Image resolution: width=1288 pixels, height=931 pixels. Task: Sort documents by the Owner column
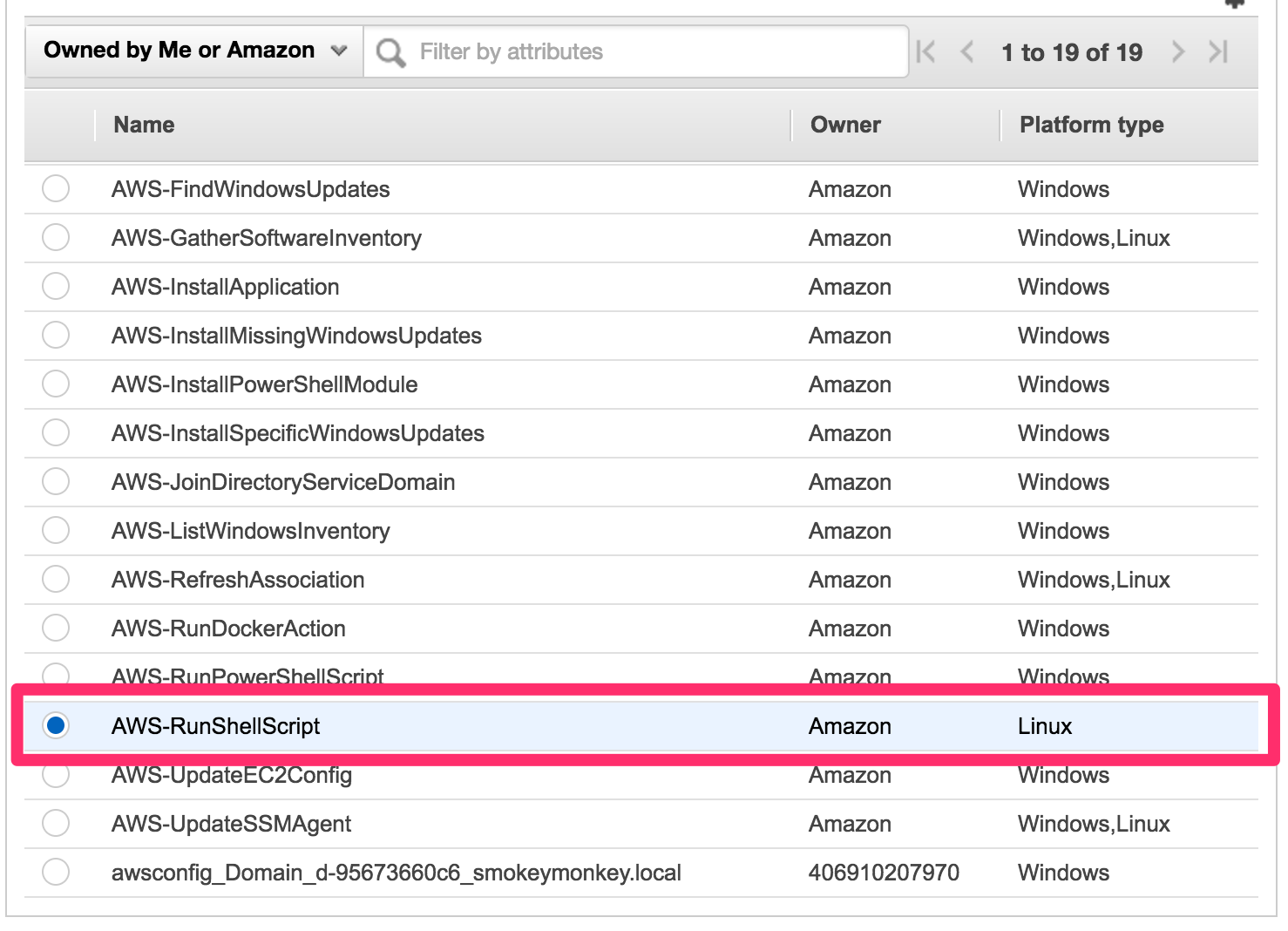coord(844,125)
